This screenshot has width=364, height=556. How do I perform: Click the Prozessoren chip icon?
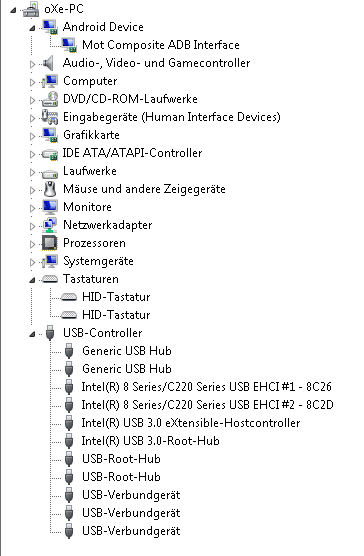pyautogui.click(x=50, y=243)
